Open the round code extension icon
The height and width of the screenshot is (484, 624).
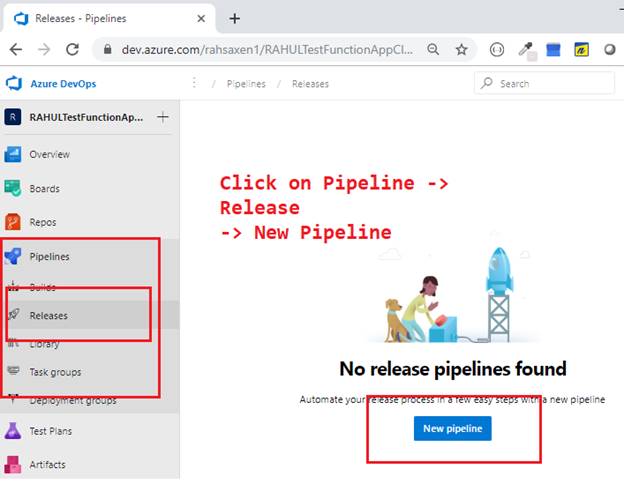tap(497, 50)
